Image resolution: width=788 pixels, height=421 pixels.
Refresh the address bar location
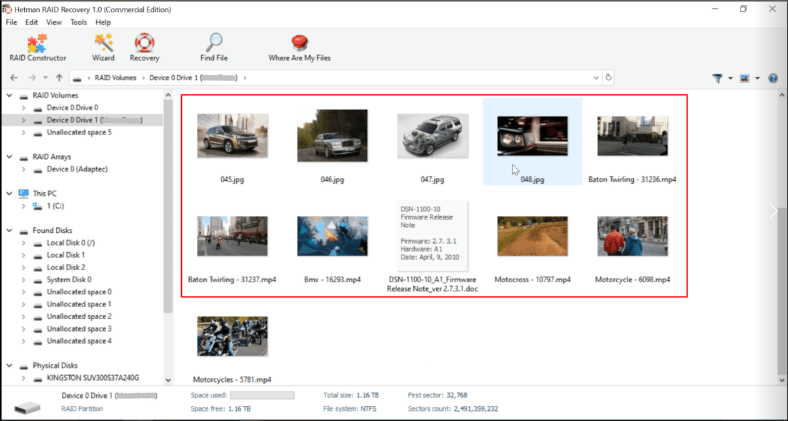(608, 78)
